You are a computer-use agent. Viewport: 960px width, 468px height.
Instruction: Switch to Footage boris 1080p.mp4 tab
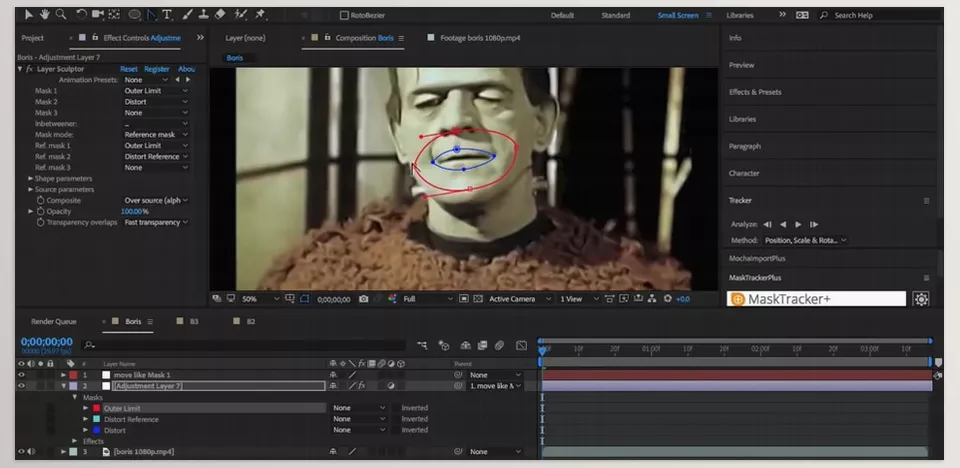pyautogui.click(x=480, y=38)
